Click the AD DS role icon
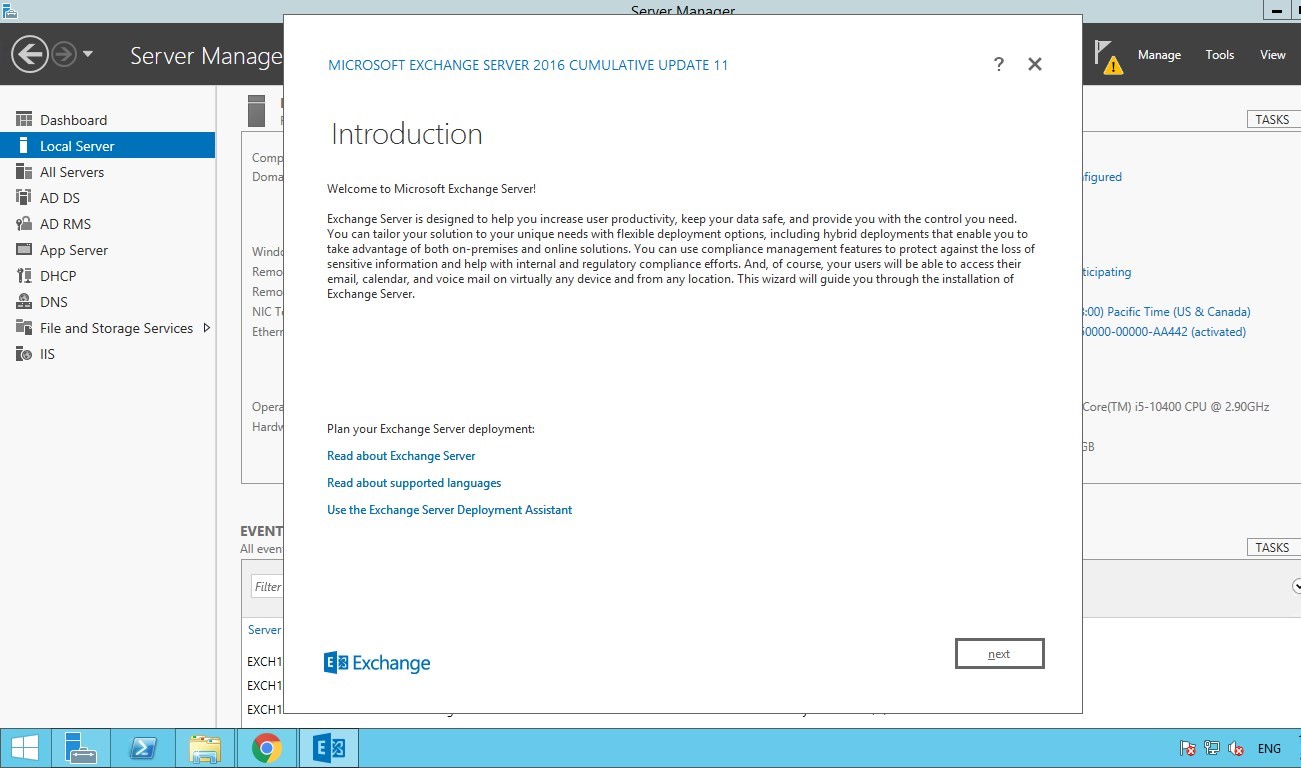The width and height of the screenshot is (1301, 768). click(24, 198)
